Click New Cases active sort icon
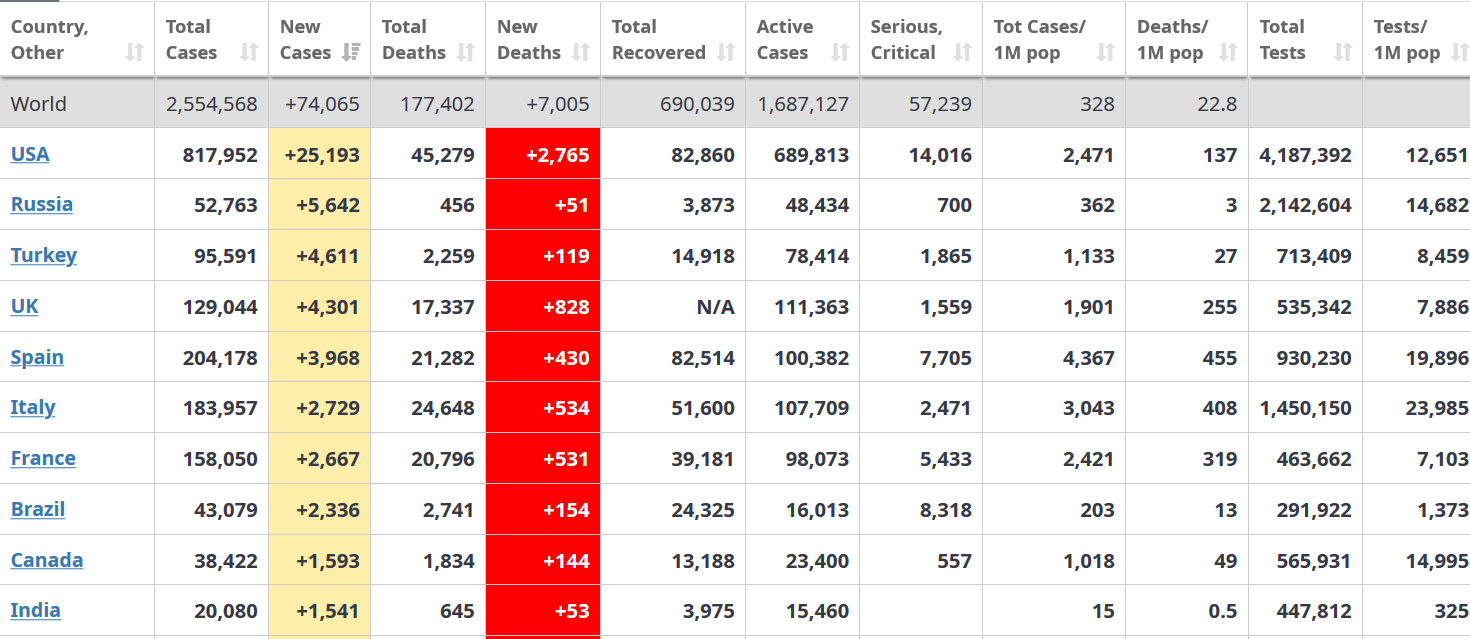Image resolution: width=1470 pixels, height=639 pixels. (351, 52)
